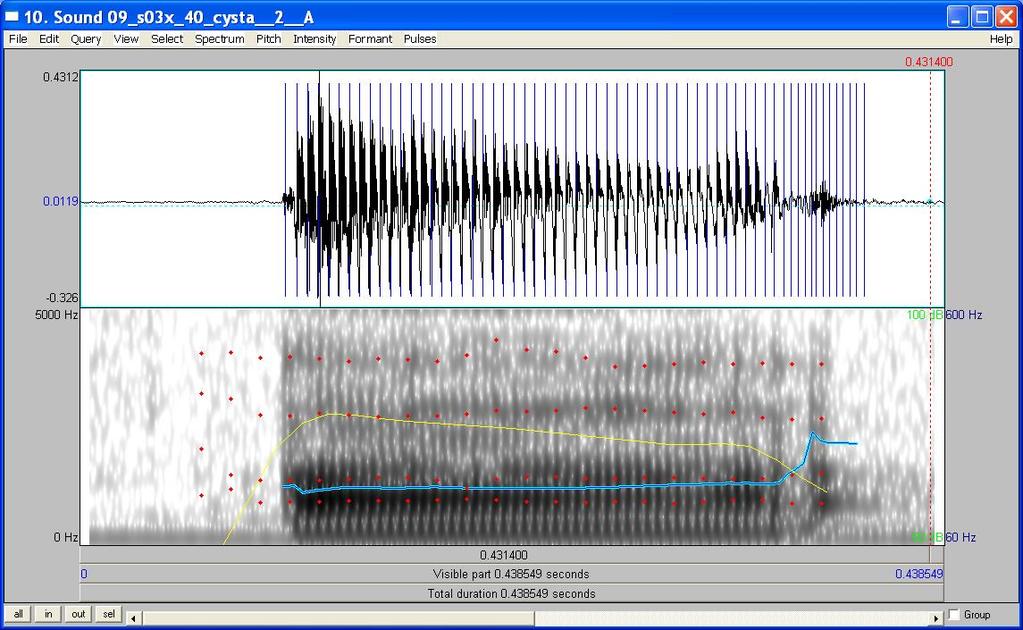This screenshot has width=1023, height=630.
Task: Click the horizontal scrollbar thumb
Action: pyautogui.click(x=337, y=618)
